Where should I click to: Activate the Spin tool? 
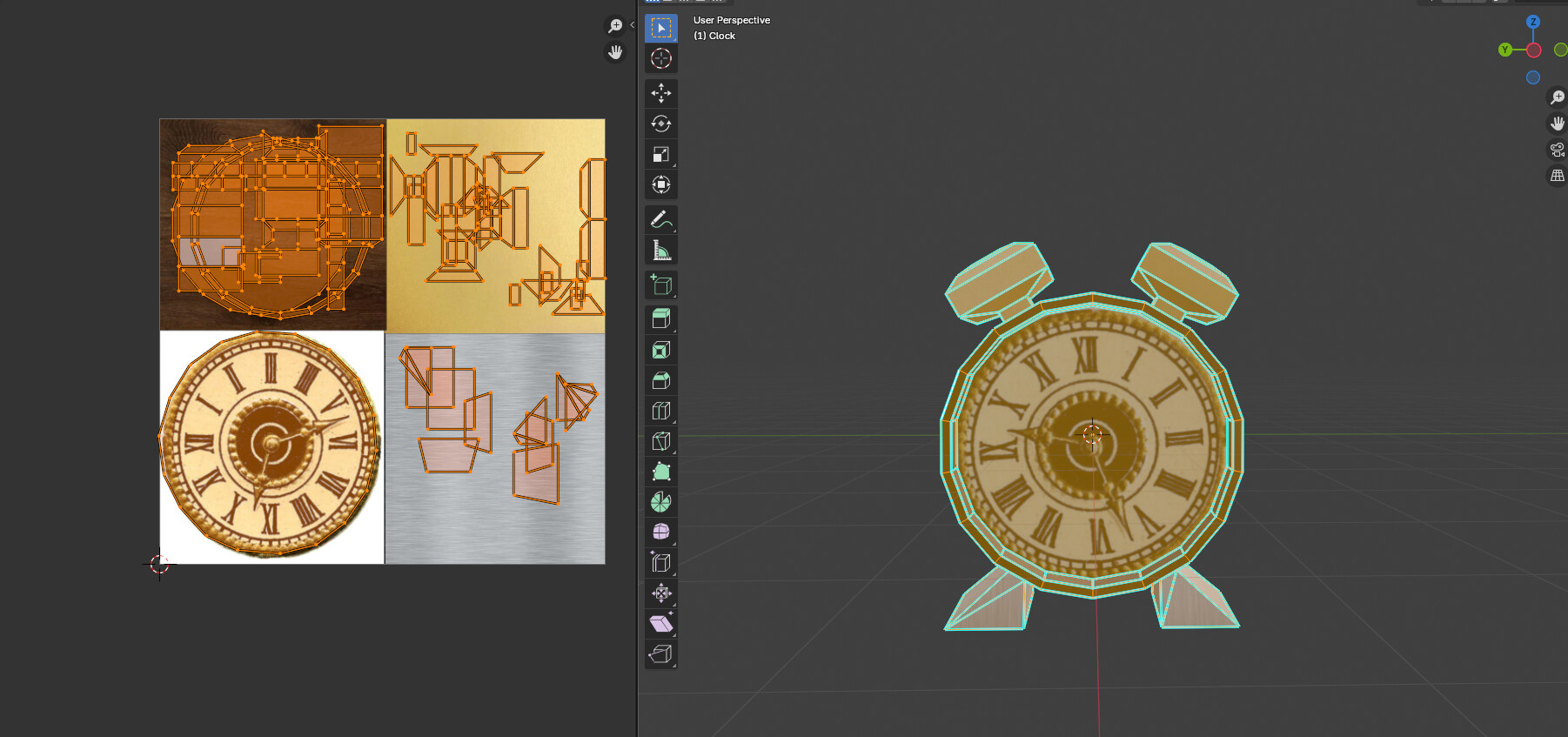pos(661,502)
